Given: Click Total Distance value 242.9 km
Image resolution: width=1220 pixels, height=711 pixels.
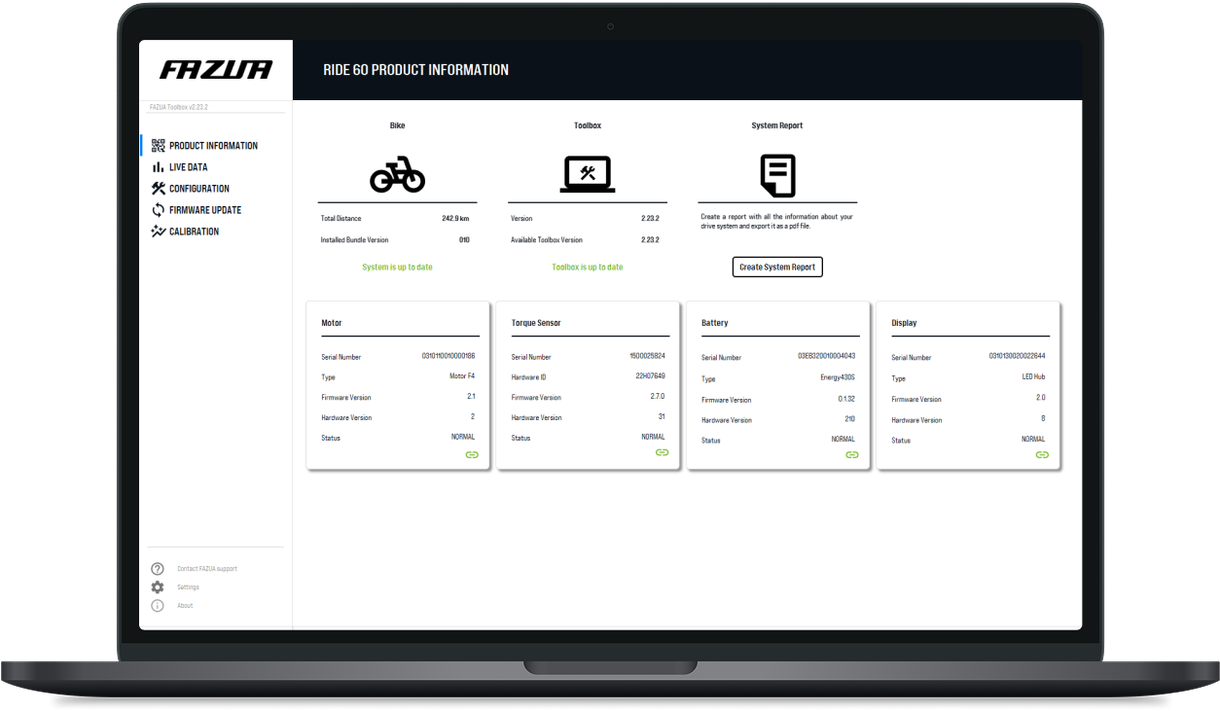Looking at the screenshot, I should (x=455, y=218).
